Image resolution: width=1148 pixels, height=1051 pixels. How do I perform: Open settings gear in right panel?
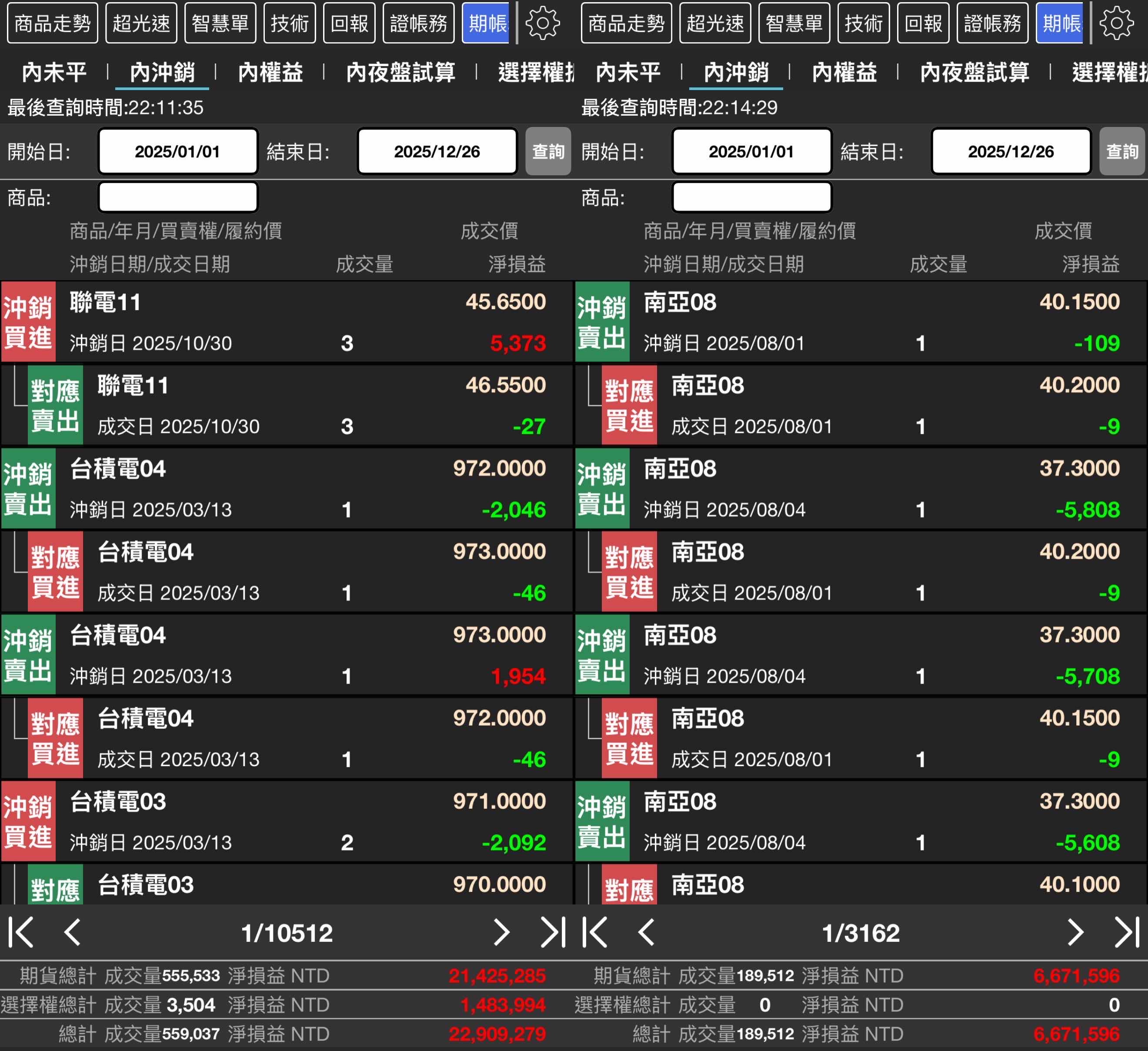[1116, 23]
